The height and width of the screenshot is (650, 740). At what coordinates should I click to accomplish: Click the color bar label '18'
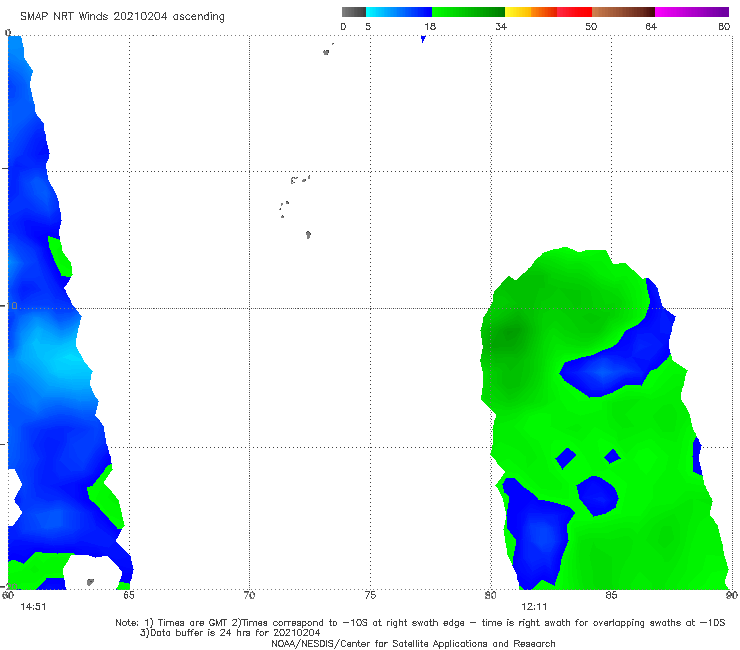point(430,26)
